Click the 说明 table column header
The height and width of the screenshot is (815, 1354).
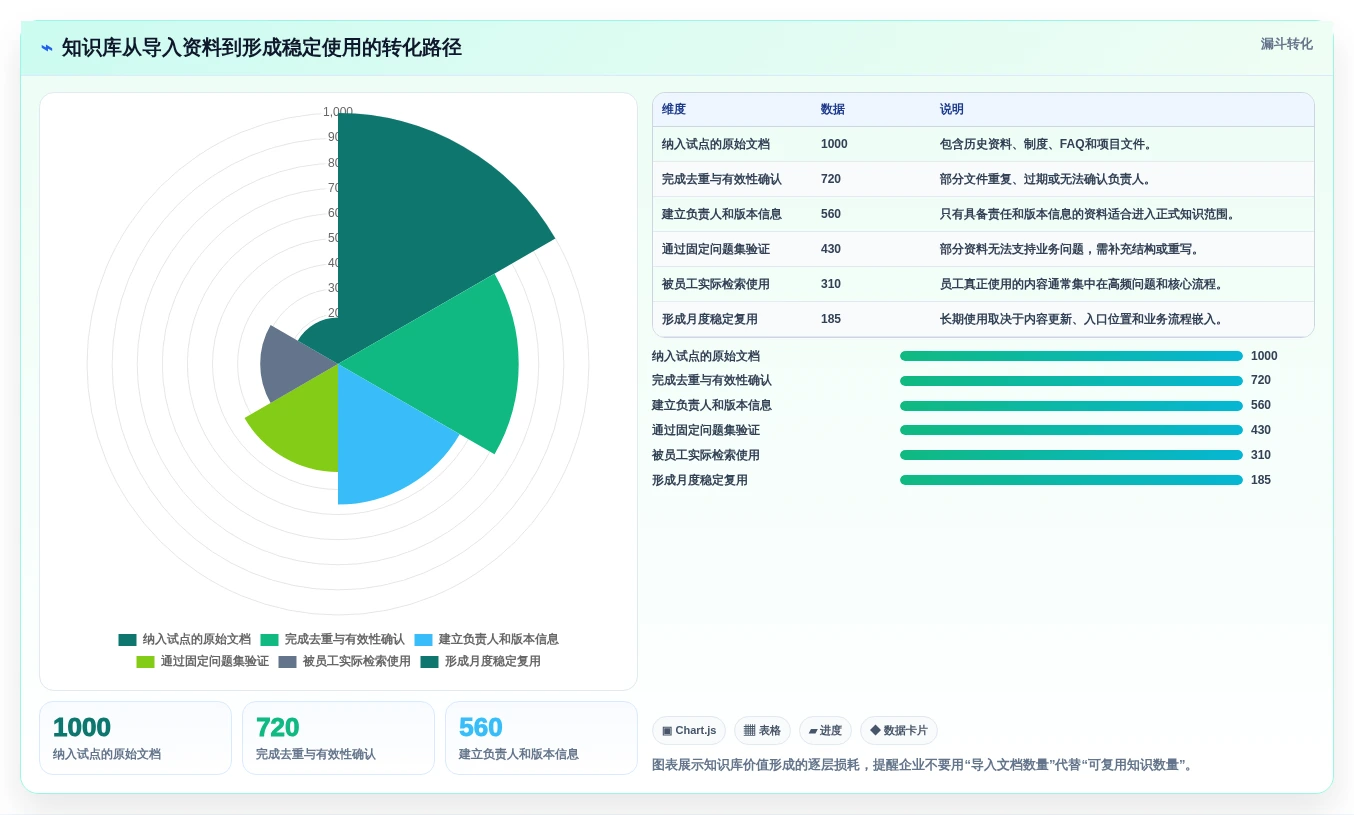point(952,110)
